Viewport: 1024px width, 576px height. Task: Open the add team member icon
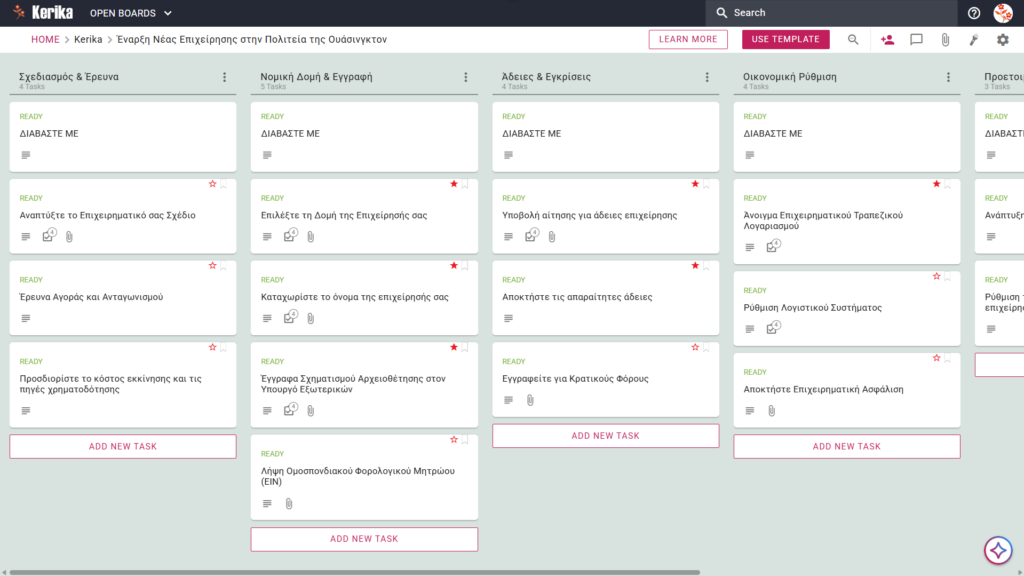point(887,40)
